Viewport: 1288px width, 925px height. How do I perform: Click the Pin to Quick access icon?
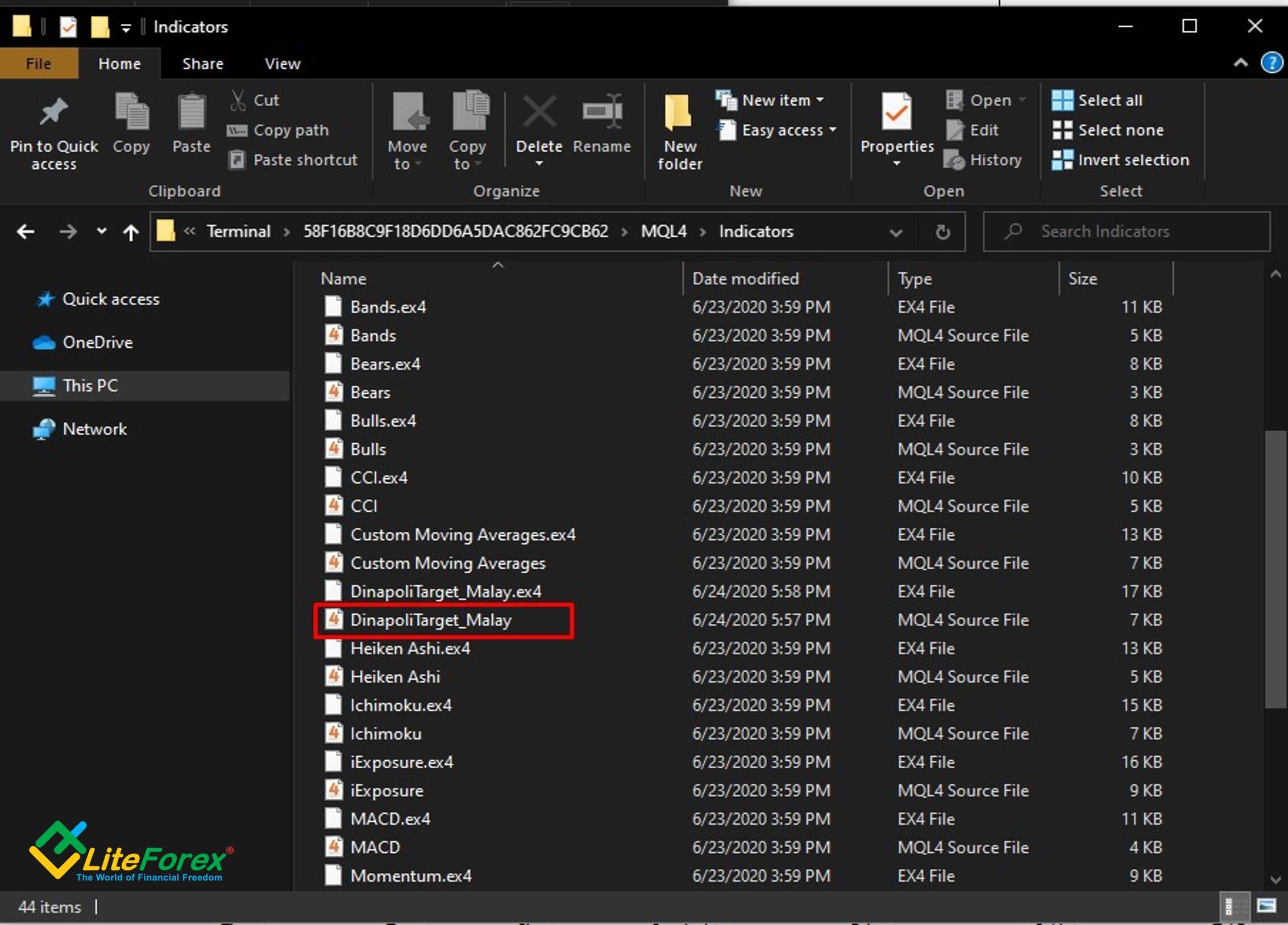click(x=53, y=113)
